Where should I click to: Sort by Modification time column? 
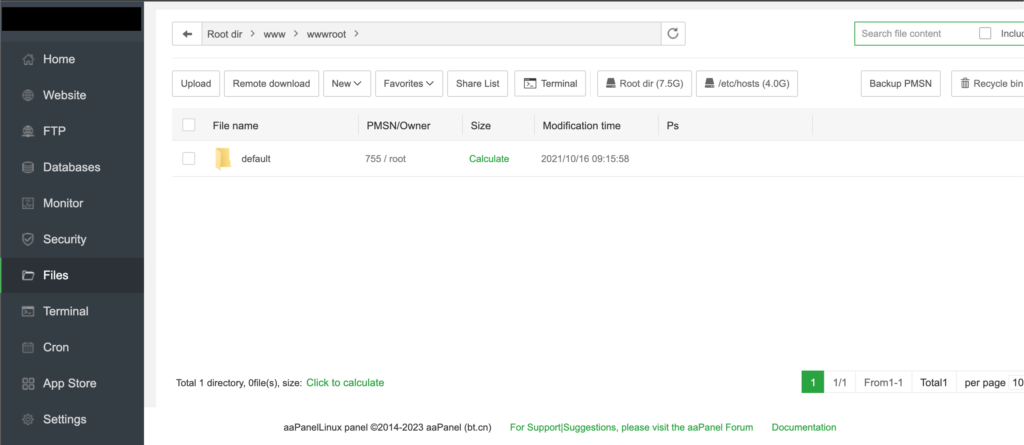(581, 125)
